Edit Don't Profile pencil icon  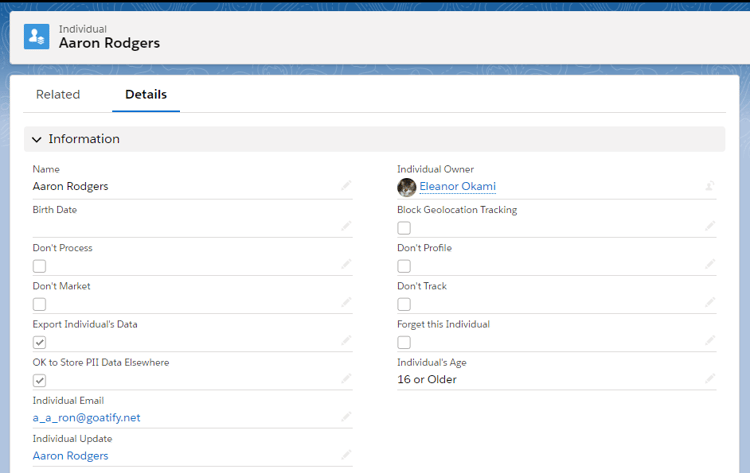710,264
